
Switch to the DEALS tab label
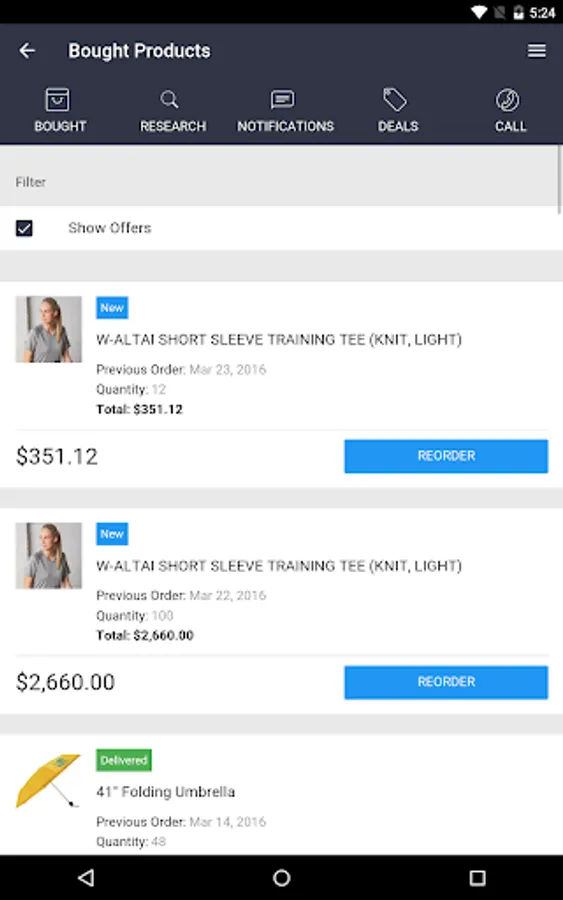tap(398, 126)
